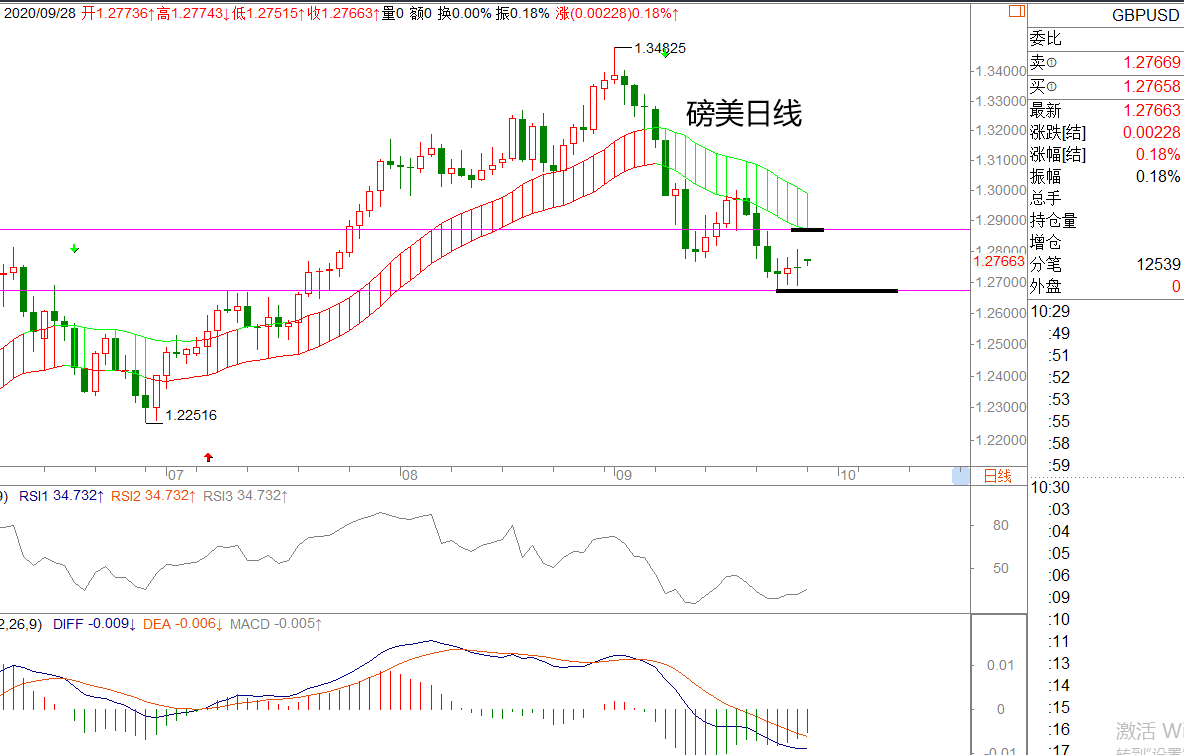
Task: Click the 低1.27515 low value
Action: point(270,13)
